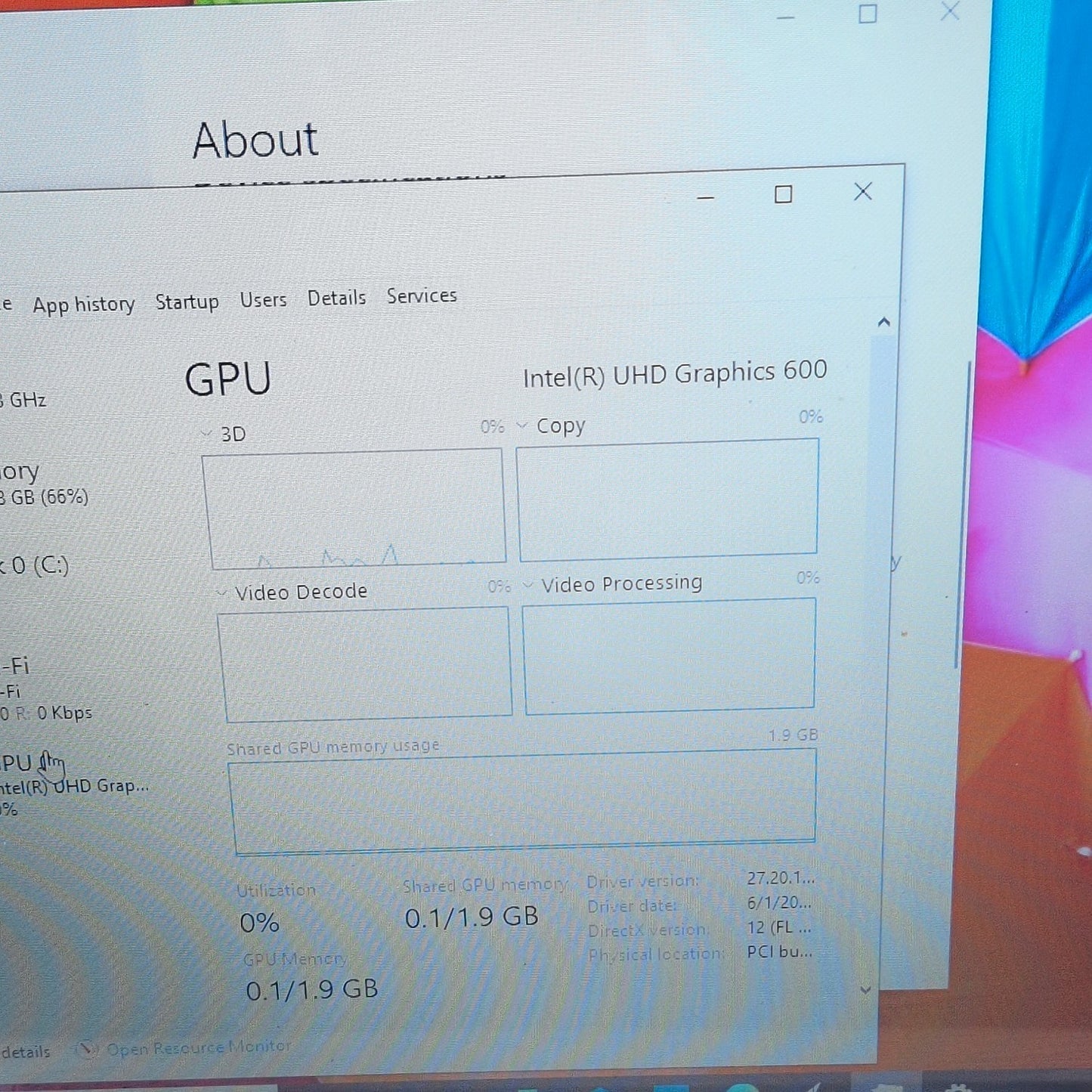
Task: Select the Details tab
Action: pos(336,298)
